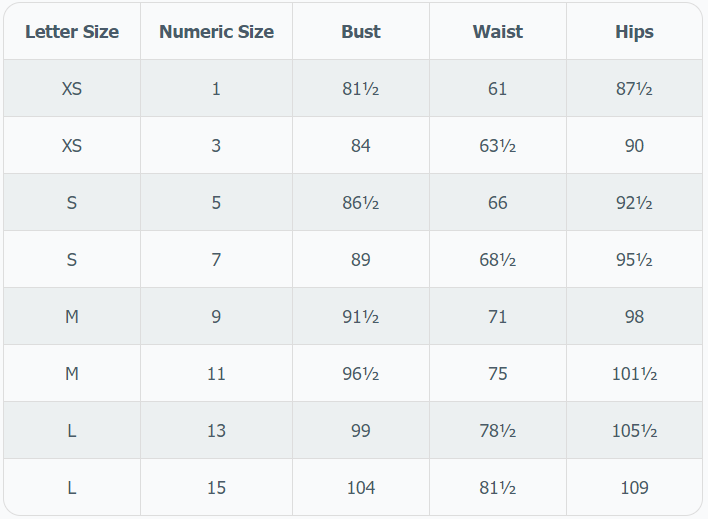Select the Waist column header
Image resolution: width=708 pixels, height=519 pixels.
tap(498, 32)
